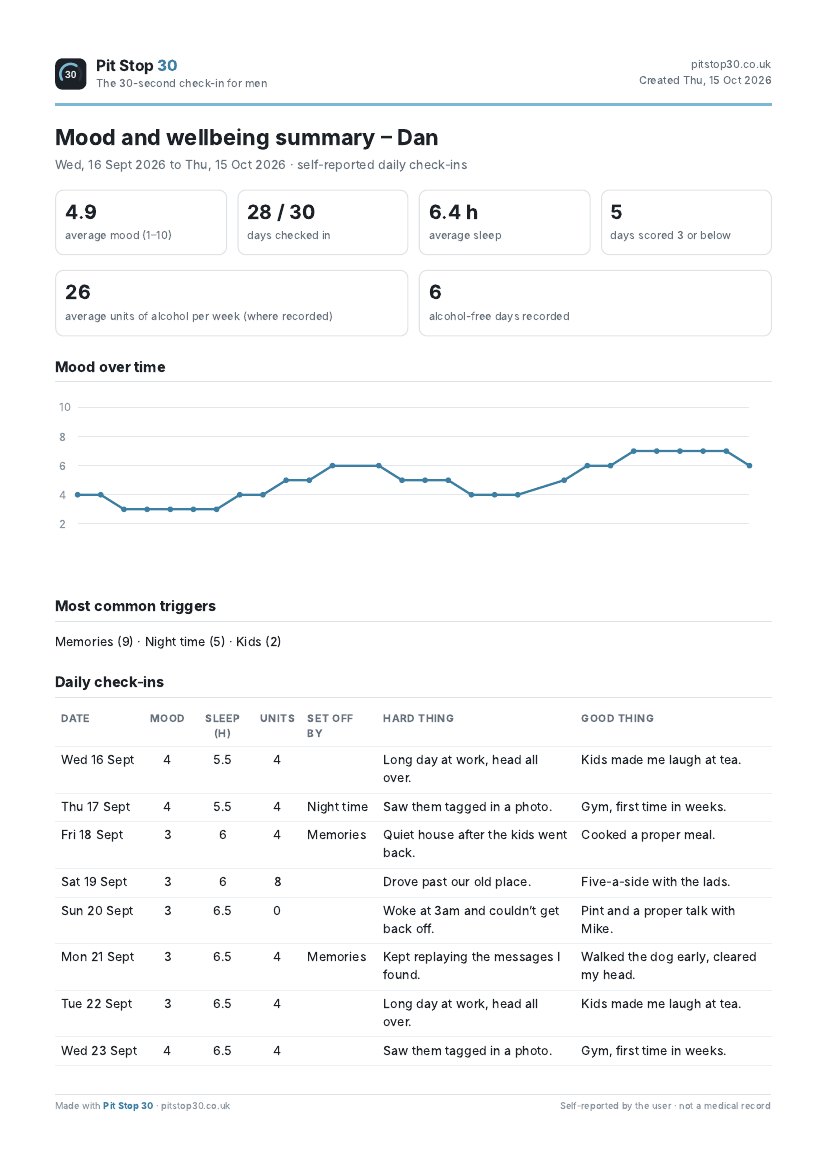Click the 'Kids (2)' trigger

coord(258,642)
